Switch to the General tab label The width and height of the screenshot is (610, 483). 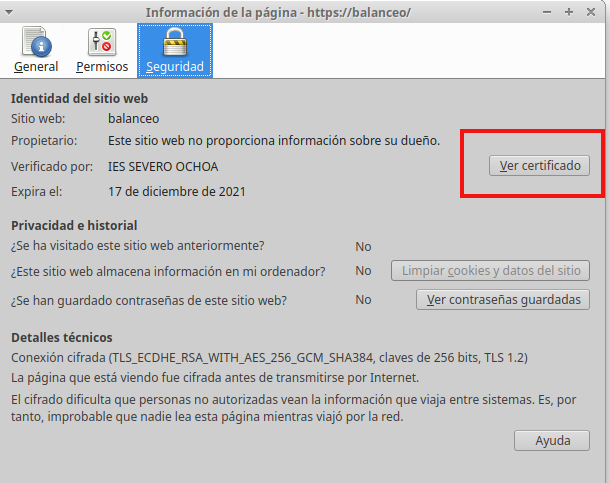click(x=36, y=67)
